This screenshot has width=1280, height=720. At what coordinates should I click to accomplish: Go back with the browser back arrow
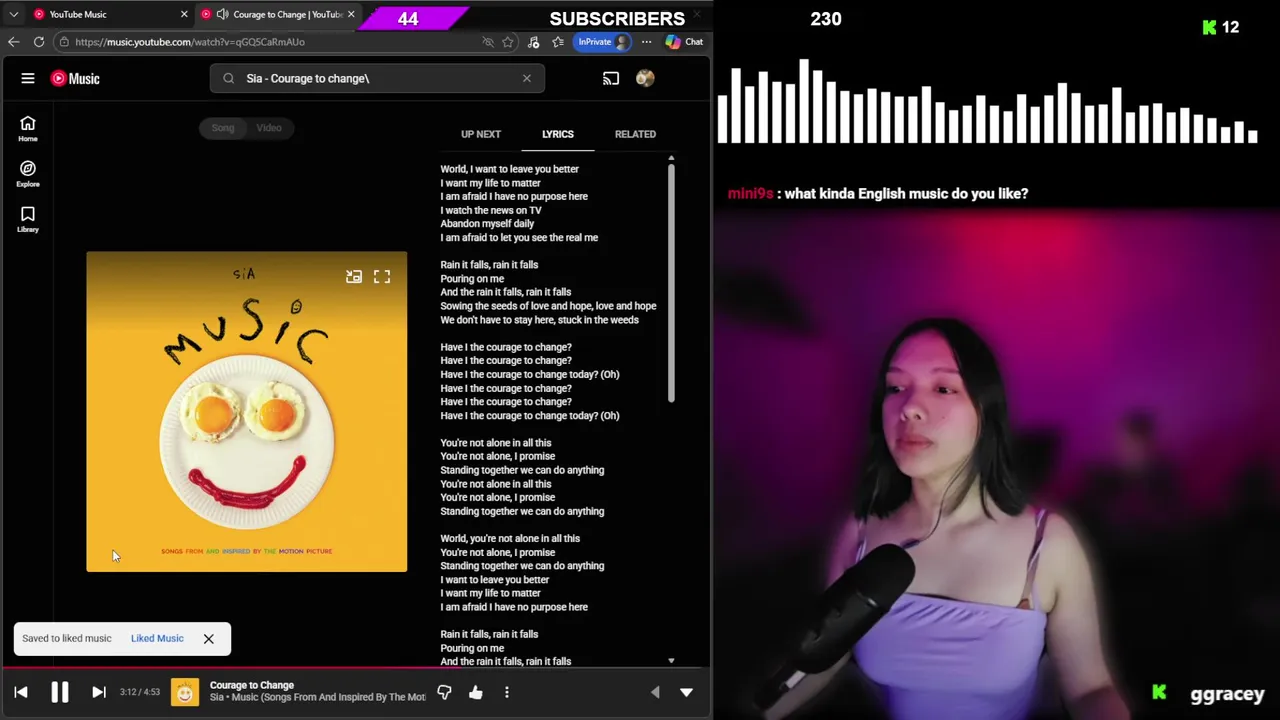click(x=13, y=42)
